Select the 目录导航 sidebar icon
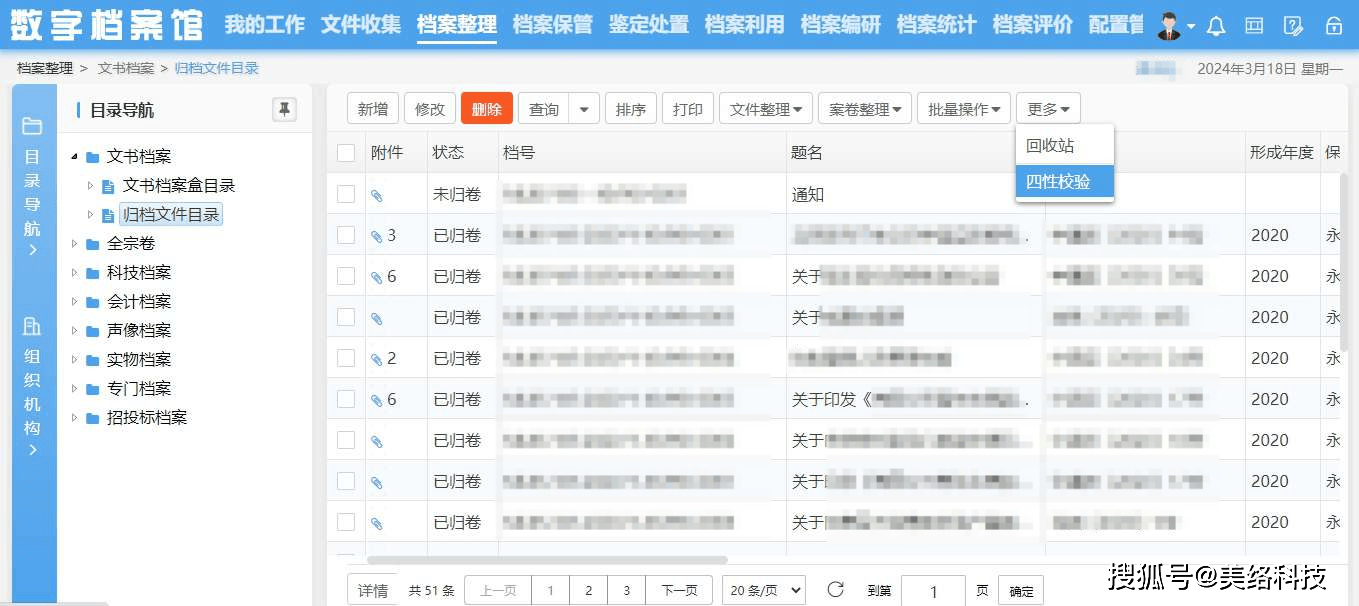The image size is (1359, 606). click(x=33, y=128)
